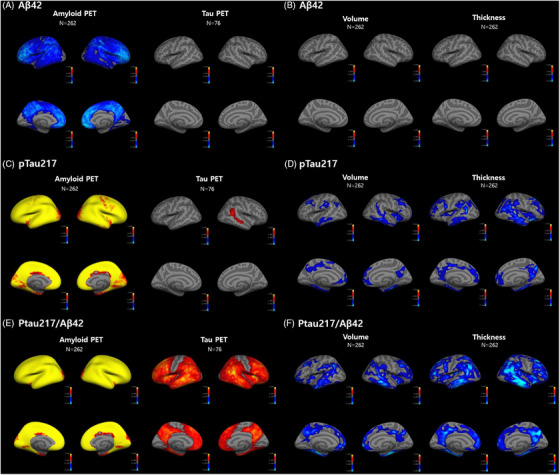Select "Volume" label in panel F
The image size is (560, 475).
[x=355, y=337]
